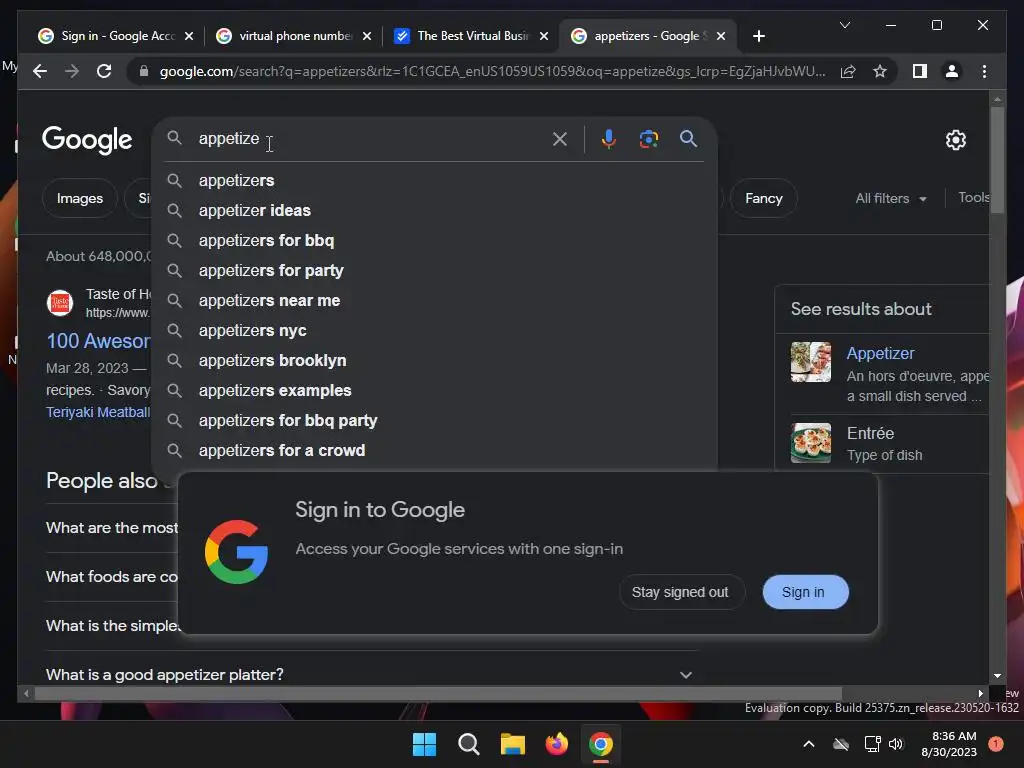Open volume control in system tray
The width and height of the screenshot is (1024, 768).
pyautogui.click(x=896, y=744)
